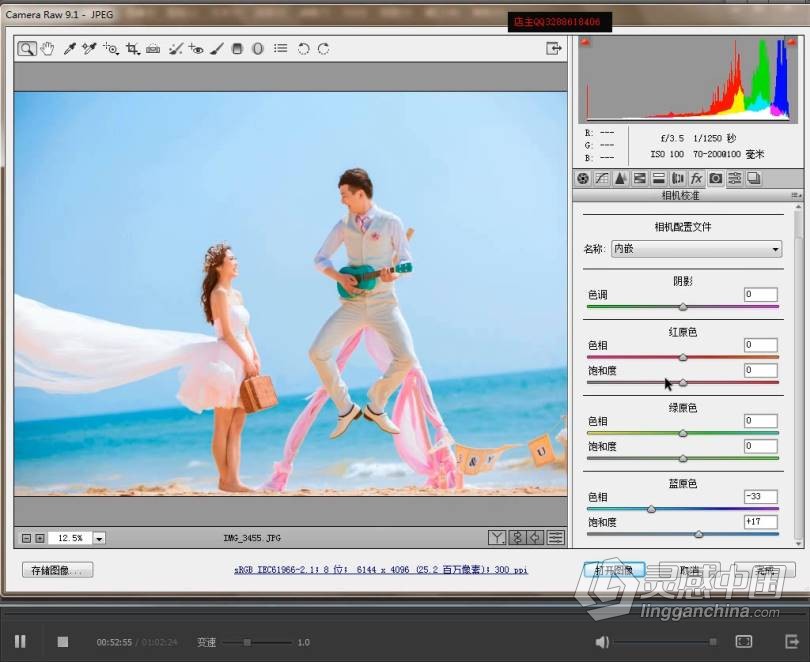Click the 红原色 色相 slider handle
This screenshot has height=662, width=810.
coord(683,357)
